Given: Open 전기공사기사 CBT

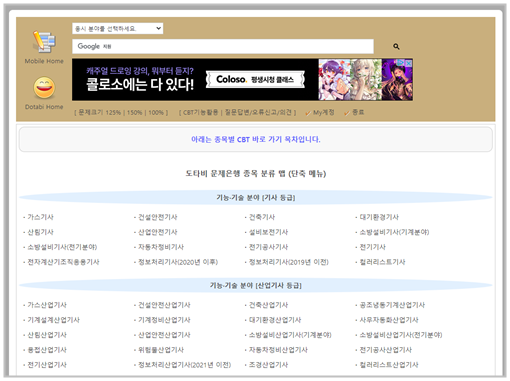Looking at the screenshot, I should click(268, 247).
